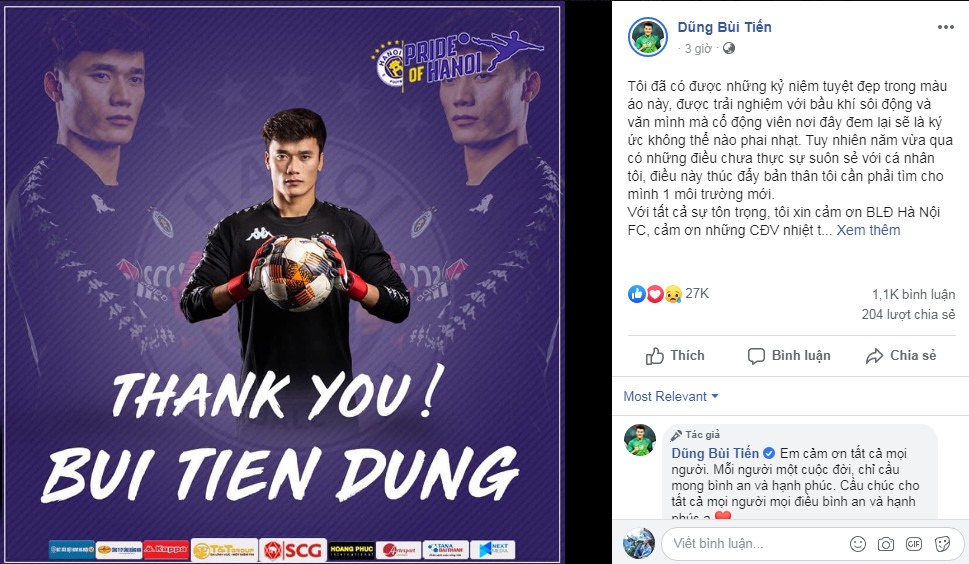Open the emoji picker in comment box
The width and height of the screenshot is (969, 564).
pyautogui.click(x=858, y=544)
